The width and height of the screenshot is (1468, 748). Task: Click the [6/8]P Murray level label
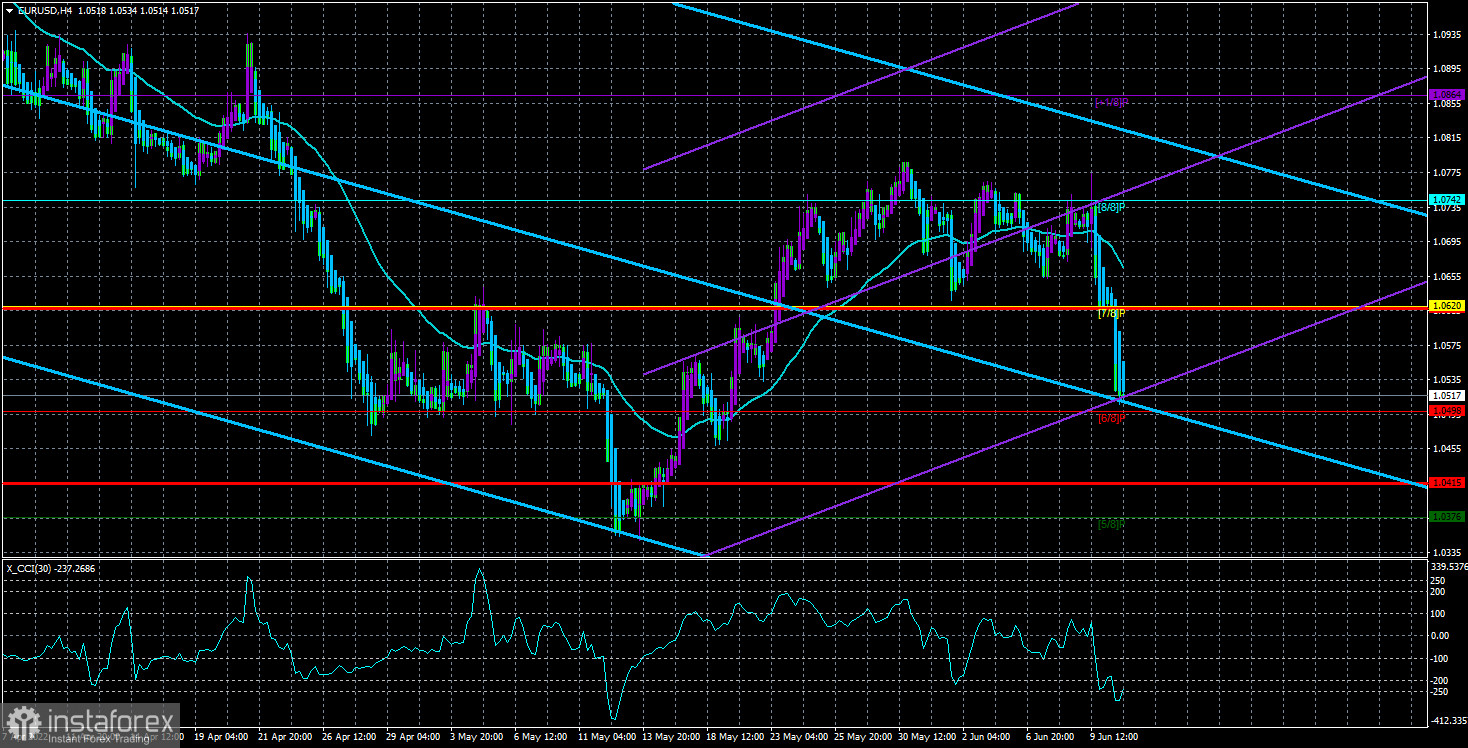(1112, 418)
